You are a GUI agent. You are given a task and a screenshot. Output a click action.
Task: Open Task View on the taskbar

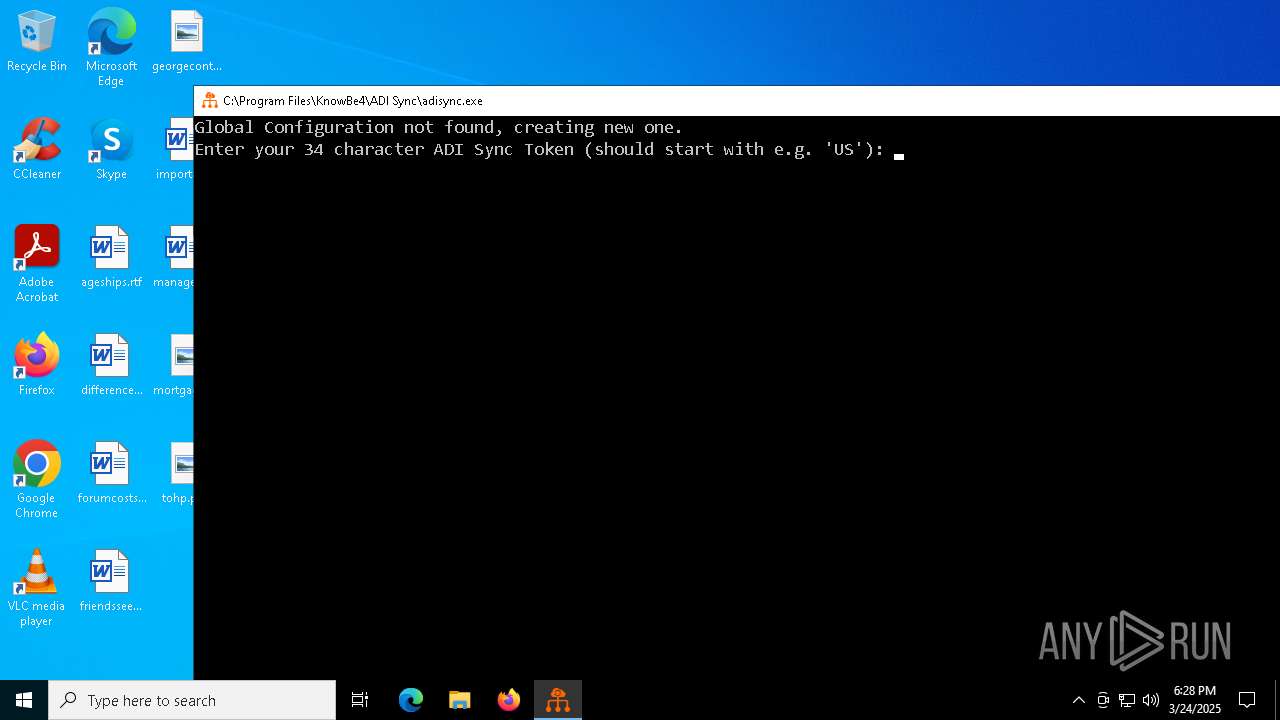pos(360,700)
